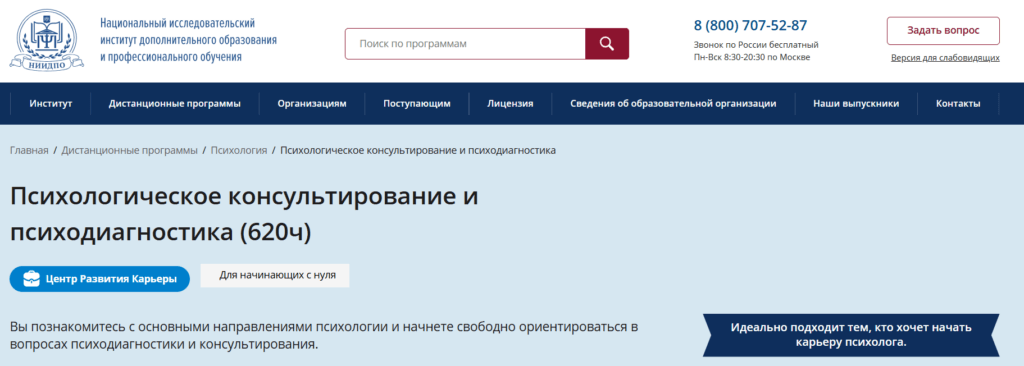
Task: Focus the Поиск по программам search field
Action: click(465, 44)
